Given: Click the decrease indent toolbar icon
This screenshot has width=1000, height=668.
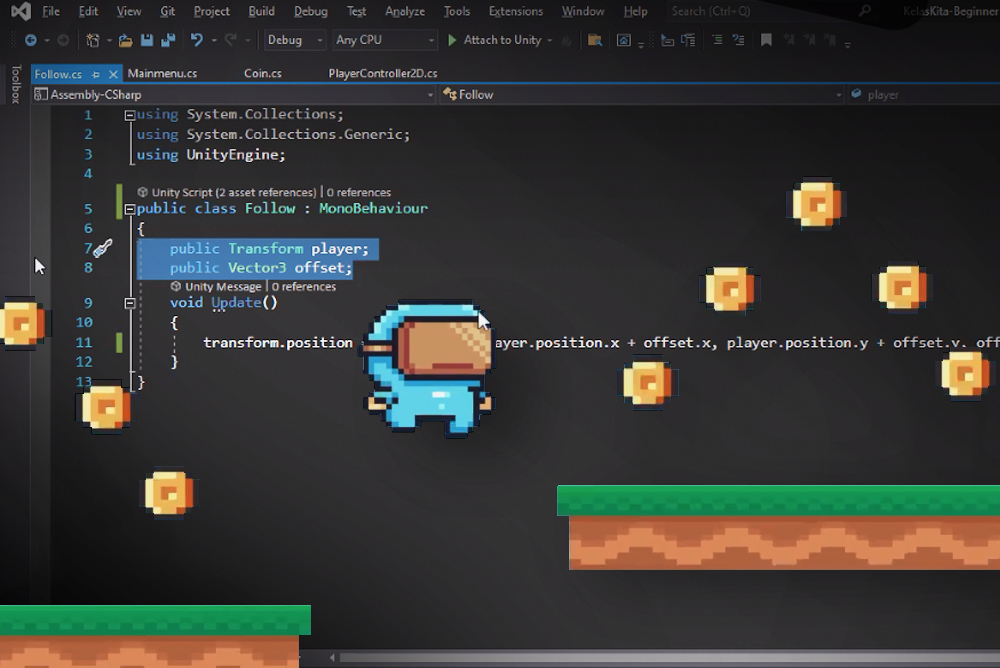Looking at the screenshot, I should 667,40.
